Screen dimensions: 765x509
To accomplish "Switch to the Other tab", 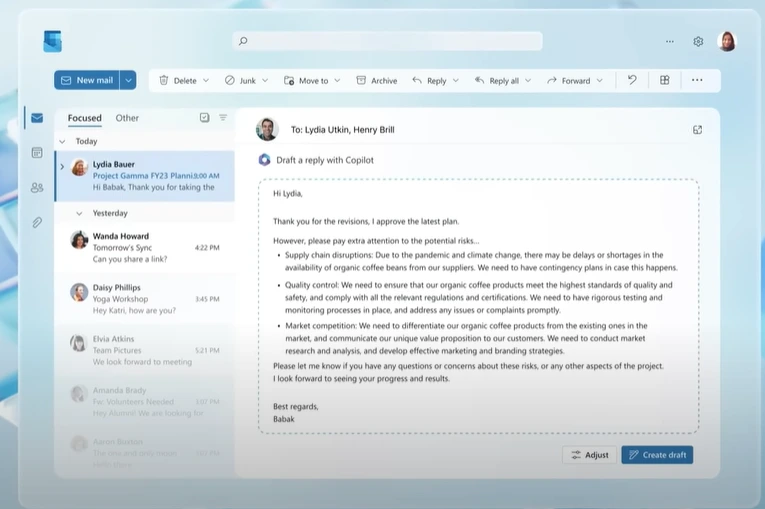I will coord(127,118).
